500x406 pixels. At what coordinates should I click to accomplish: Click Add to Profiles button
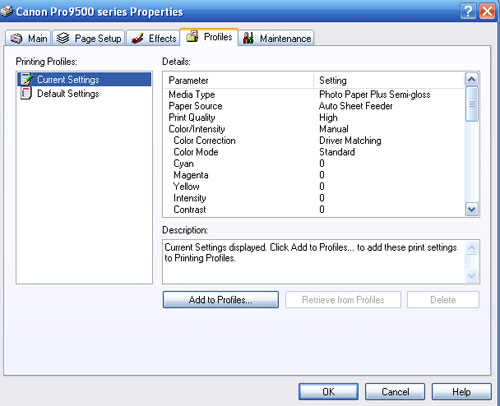point(221,300)
